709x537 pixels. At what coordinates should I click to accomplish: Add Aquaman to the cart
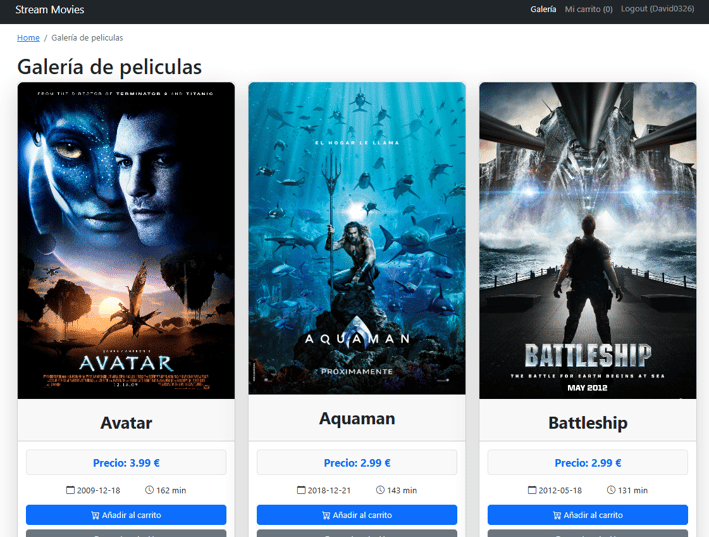pyautogui.click(x=357, y=515)
